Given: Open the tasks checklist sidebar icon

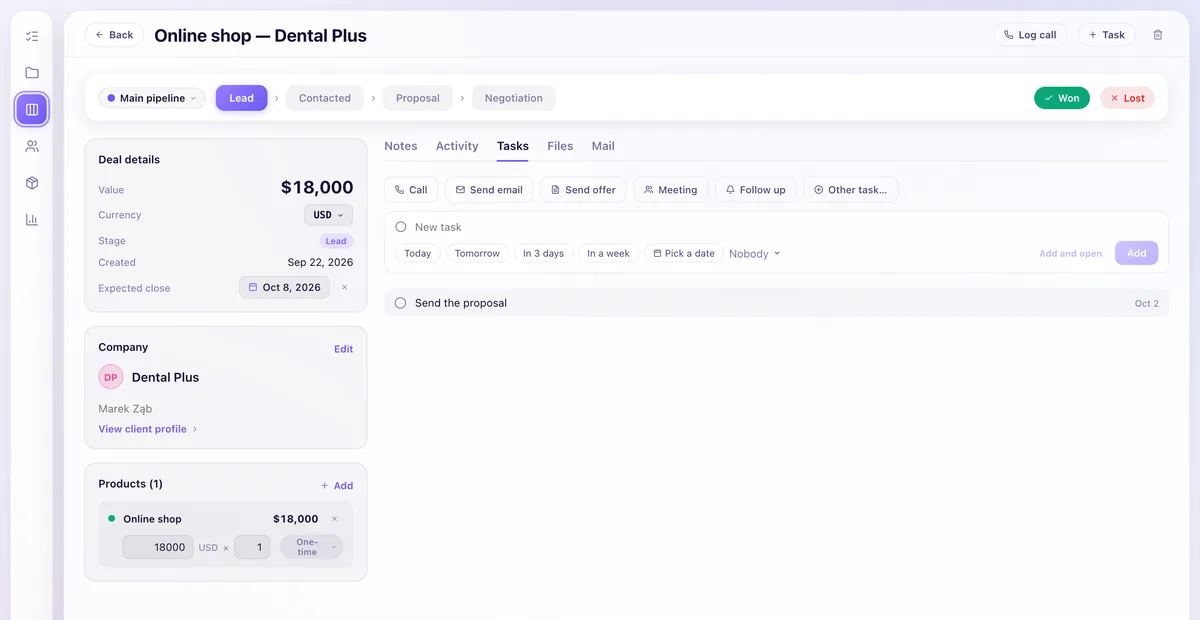Looking at the screenshot, I should 32,36.
